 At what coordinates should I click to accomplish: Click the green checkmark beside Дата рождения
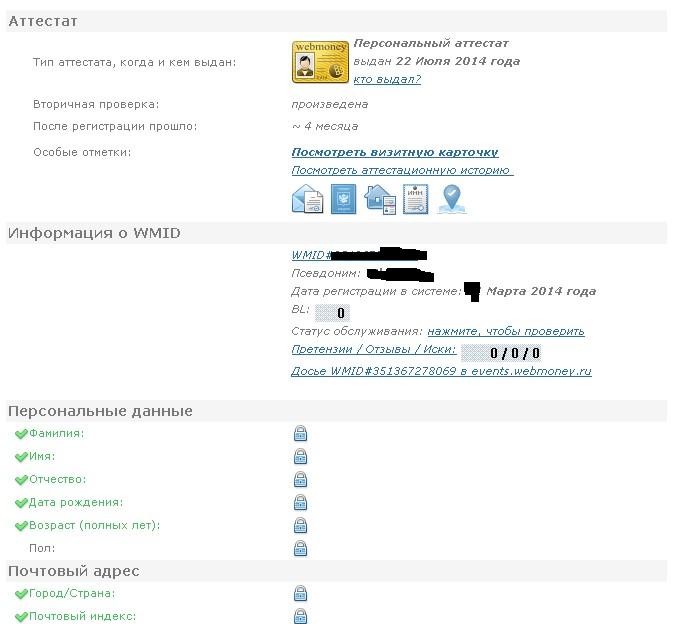pyautogui.click(x=21, y=503)
